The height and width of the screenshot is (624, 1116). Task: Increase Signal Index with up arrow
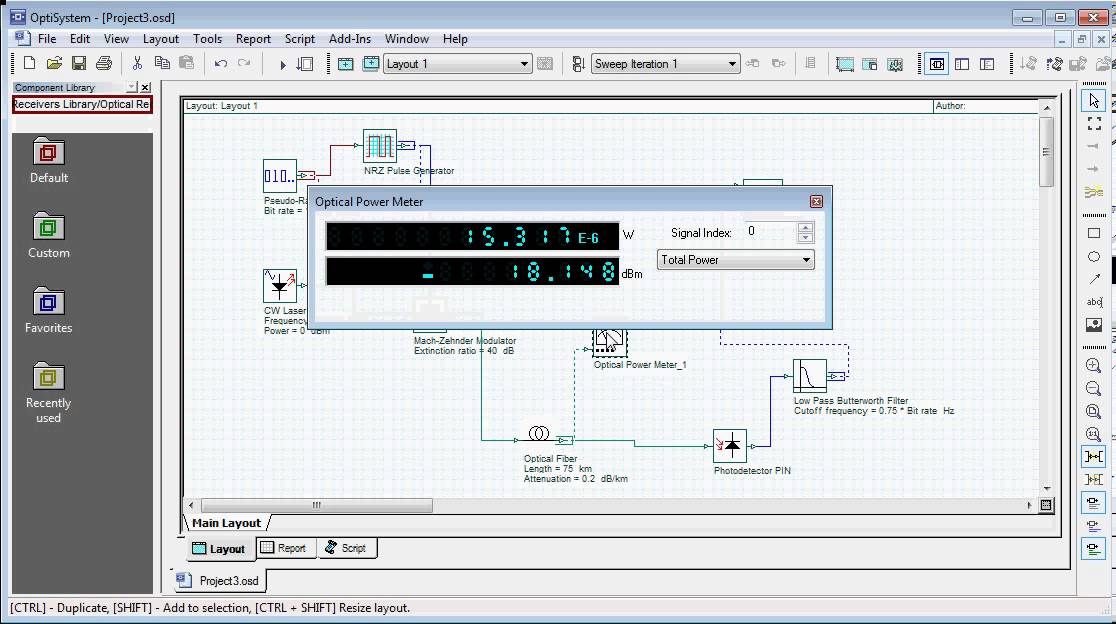pos(805,228)
